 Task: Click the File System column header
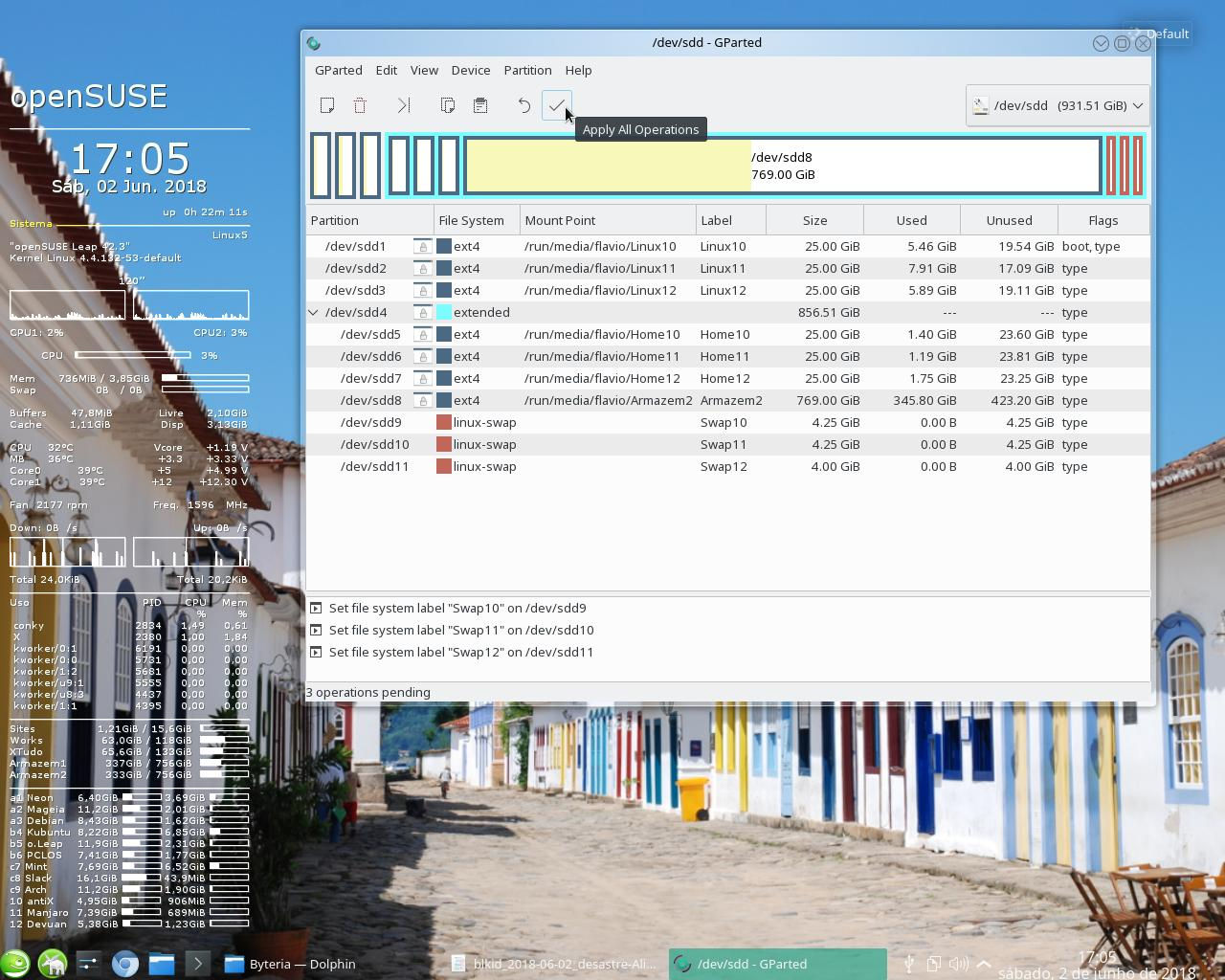[x=477, y=220]
